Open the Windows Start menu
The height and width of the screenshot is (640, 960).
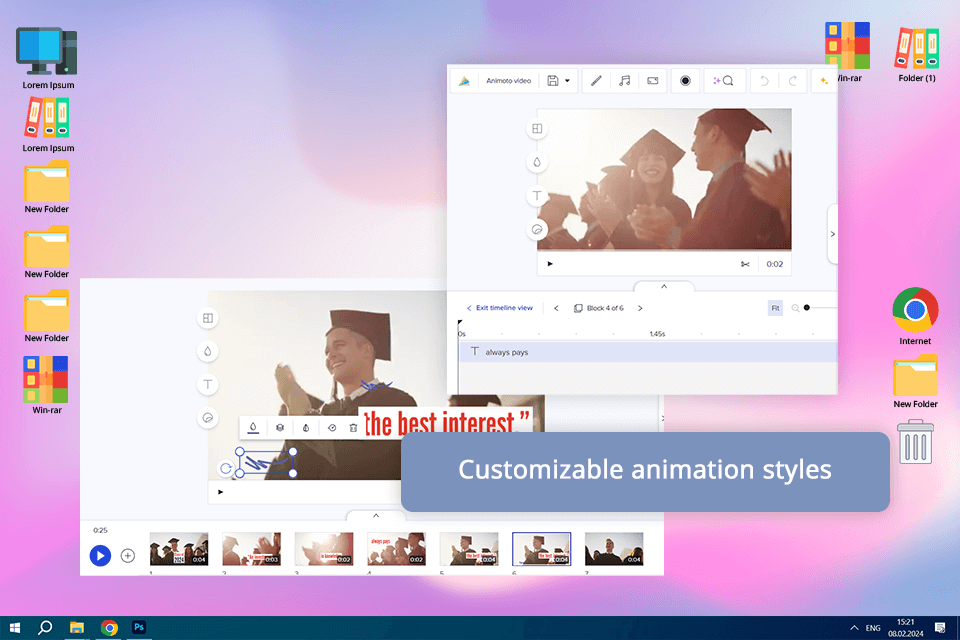(15, 628)
